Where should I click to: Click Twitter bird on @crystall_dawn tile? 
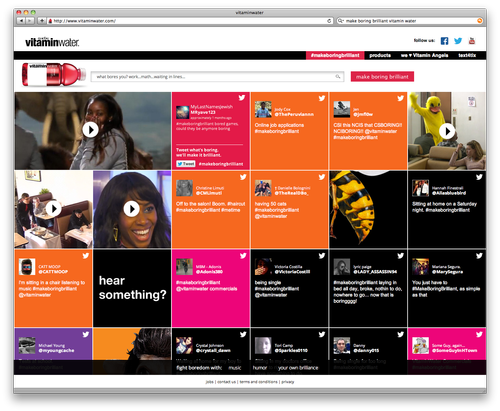(243, 334)
